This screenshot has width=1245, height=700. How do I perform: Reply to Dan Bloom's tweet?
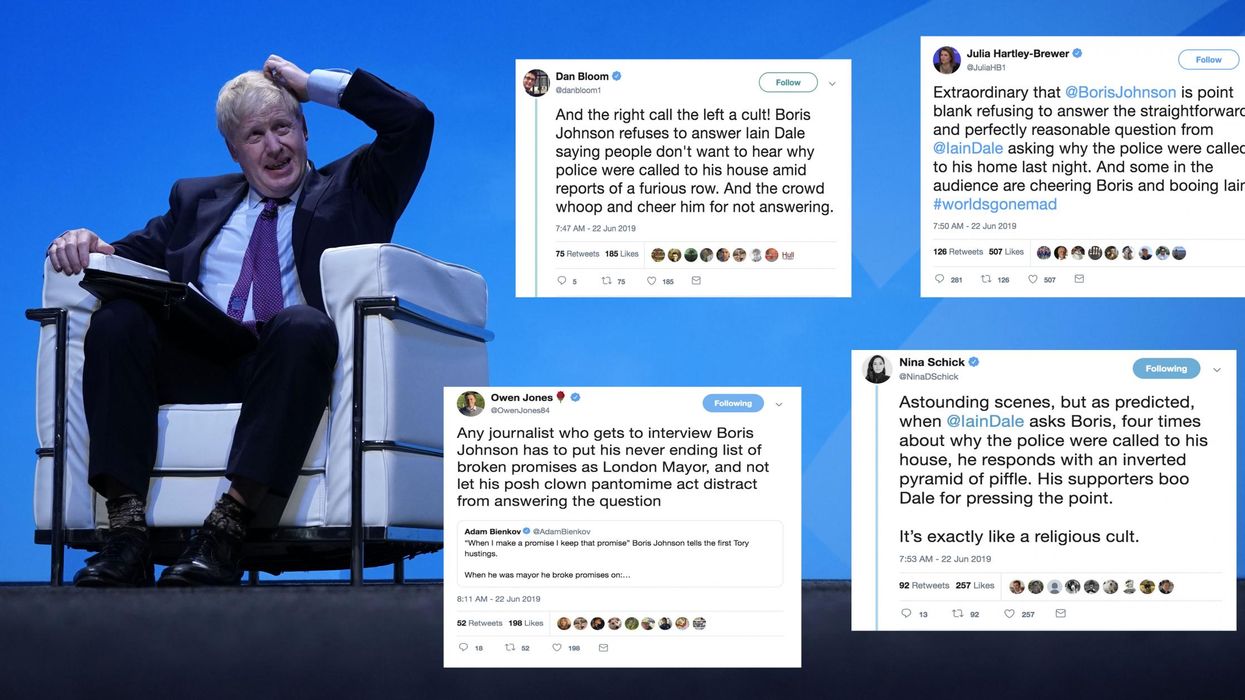click(x=561, y=281)
